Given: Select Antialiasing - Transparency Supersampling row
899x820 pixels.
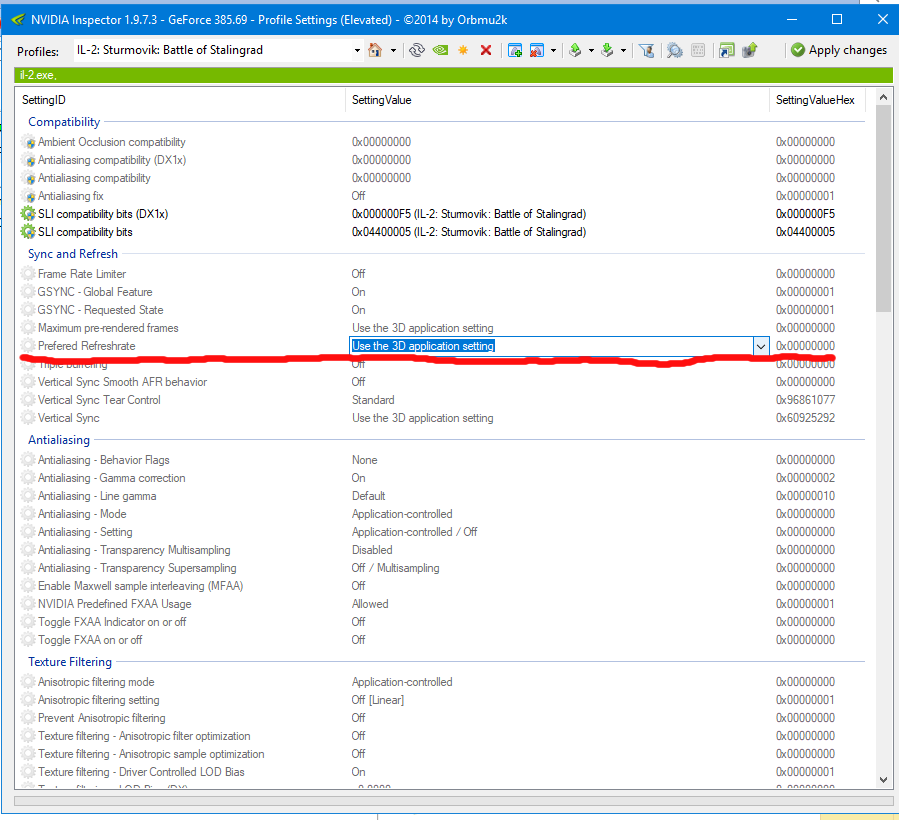Looking at the screenshot, I should pyautogui.click(x=440, y=568).
